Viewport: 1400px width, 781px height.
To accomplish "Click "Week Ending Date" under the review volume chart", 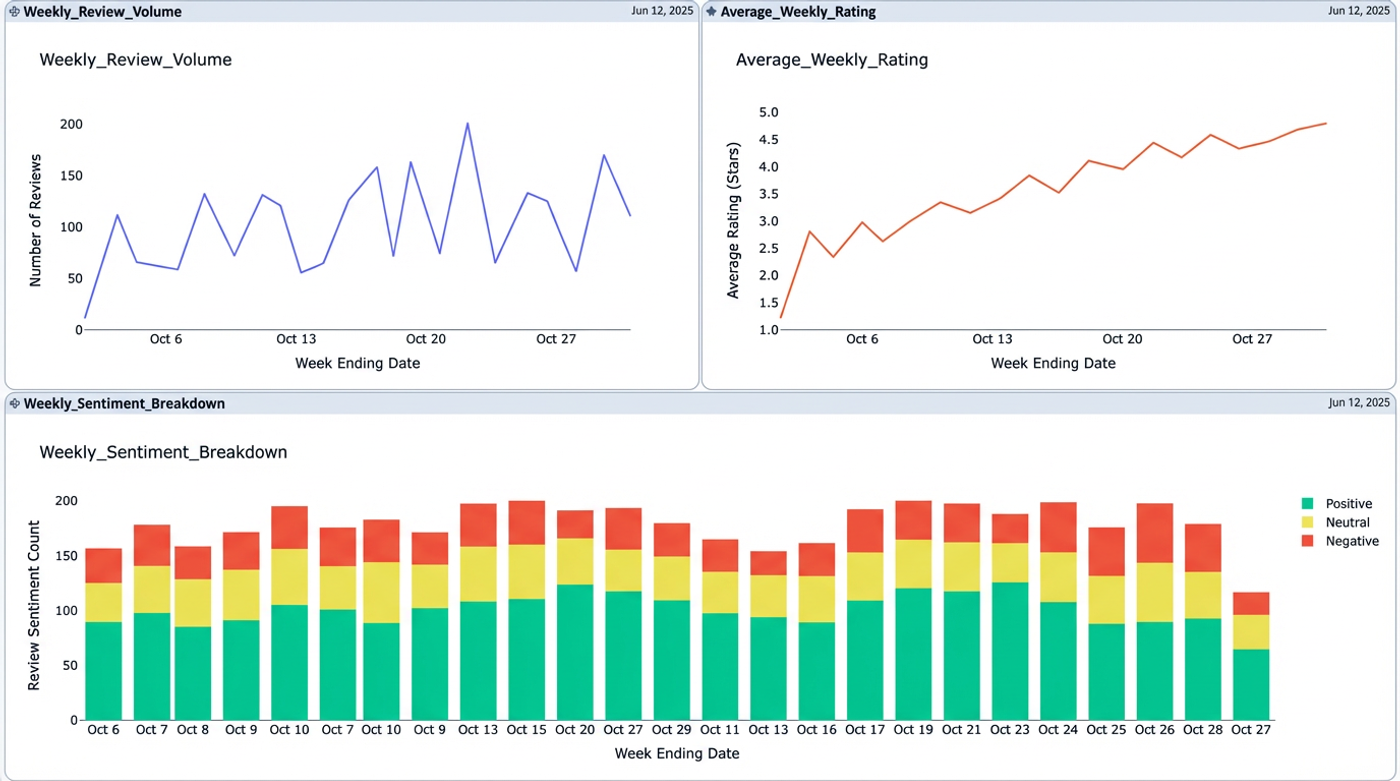I will (358, 364).
